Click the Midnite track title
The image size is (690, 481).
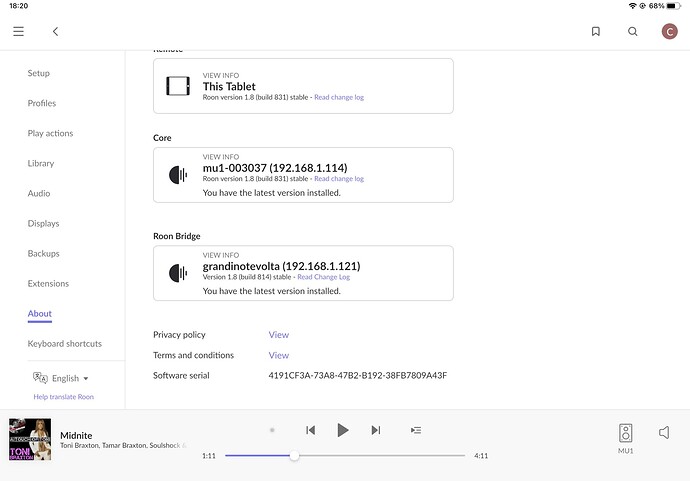(76, 435)
